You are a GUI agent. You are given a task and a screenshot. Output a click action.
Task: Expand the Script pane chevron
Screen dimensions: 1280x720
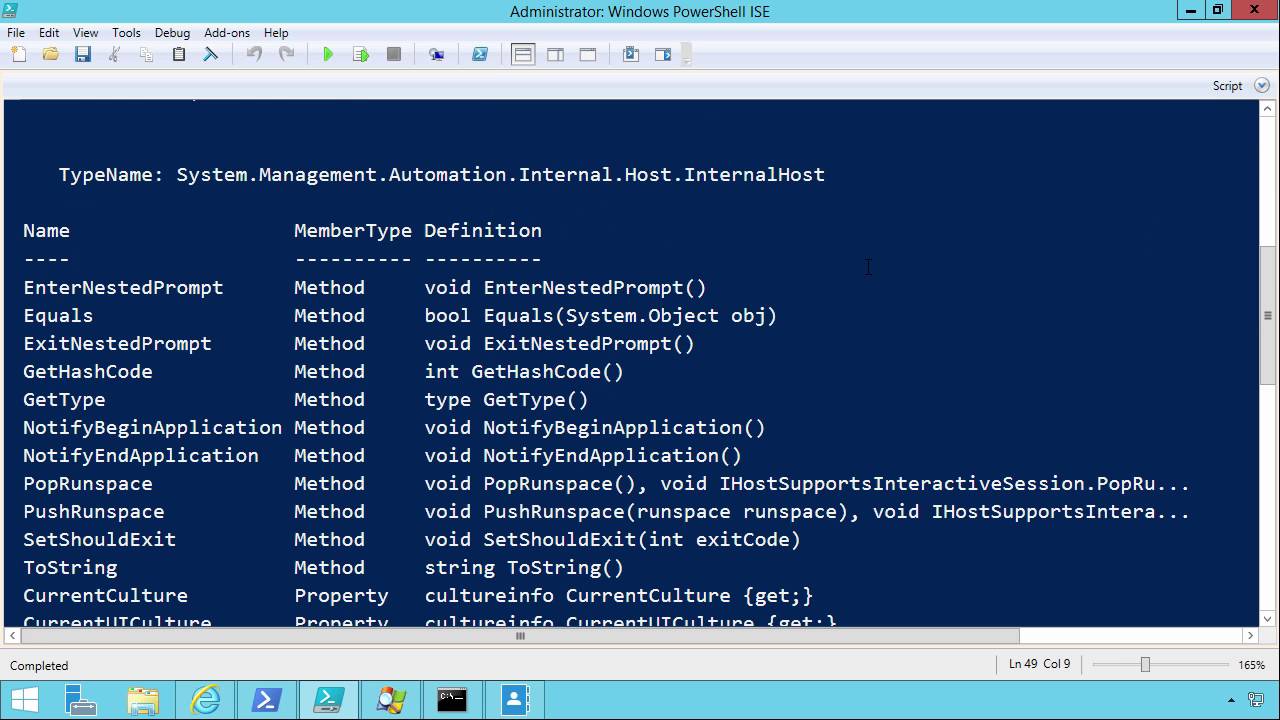1261,86
